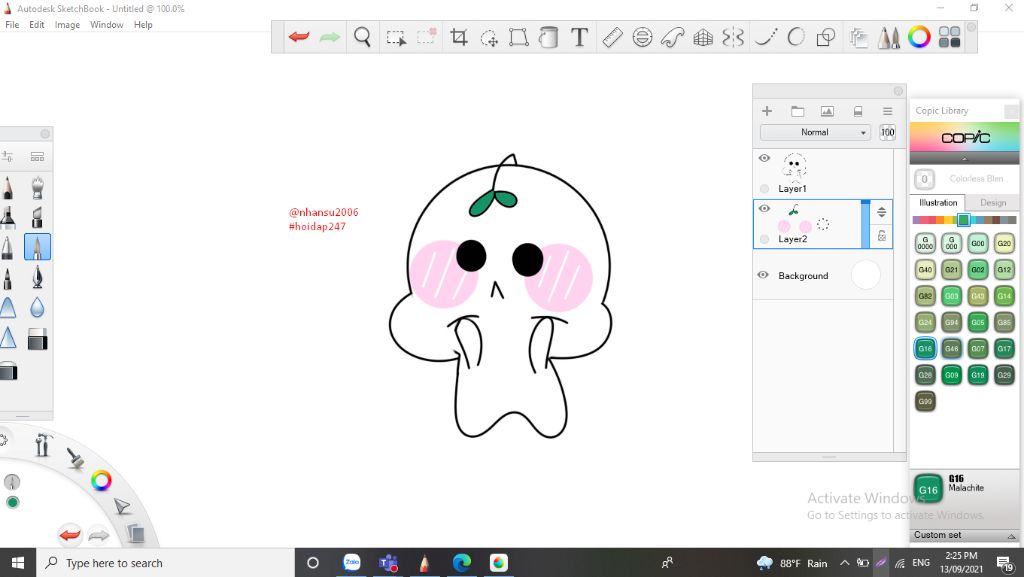Hide Layer1 using its eye icon

764,158
